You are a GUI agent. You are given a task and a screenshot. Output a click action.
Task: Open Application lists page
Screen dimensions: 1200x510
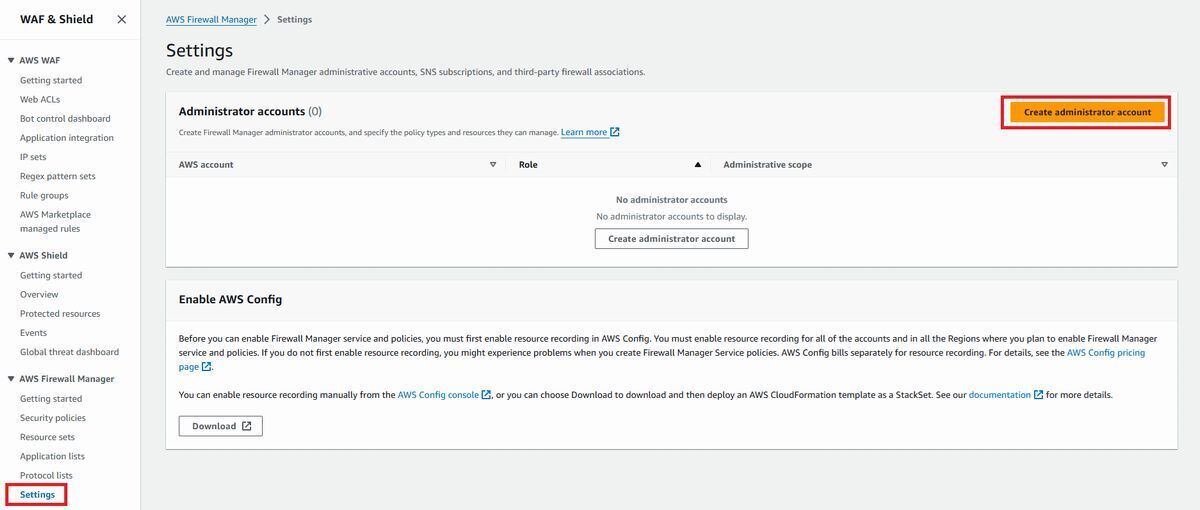click(x=52, y=456)
